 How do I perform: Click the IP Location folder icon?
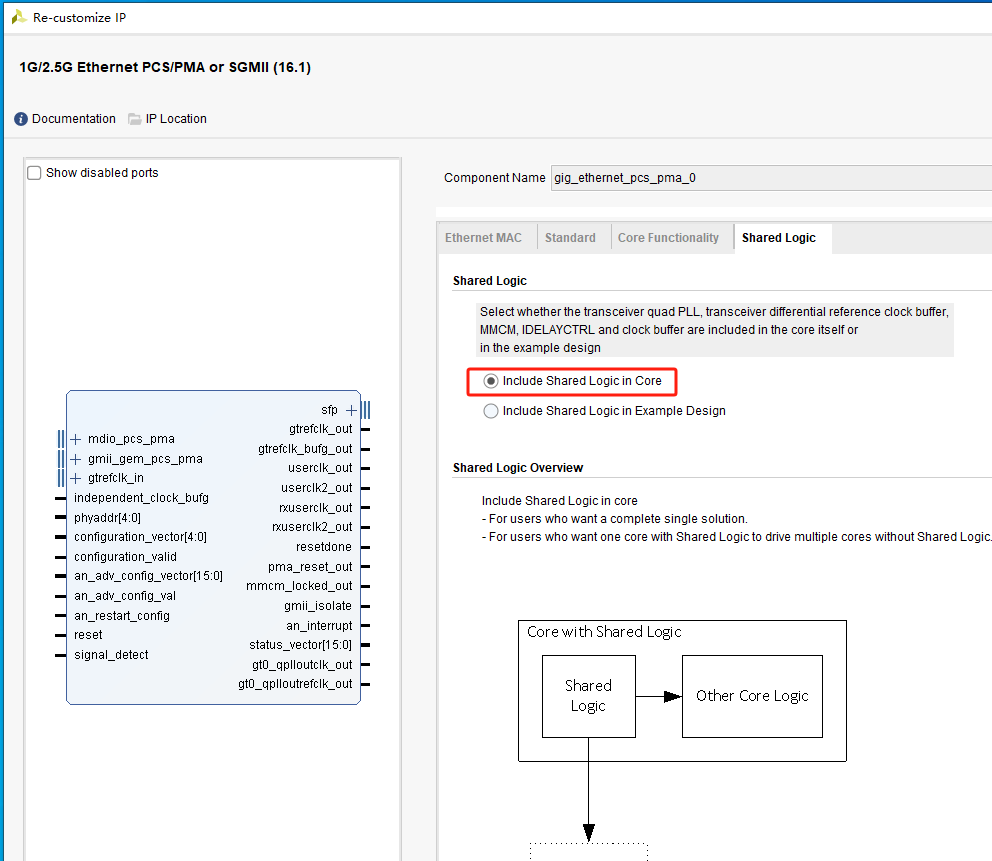pos(135,119)
